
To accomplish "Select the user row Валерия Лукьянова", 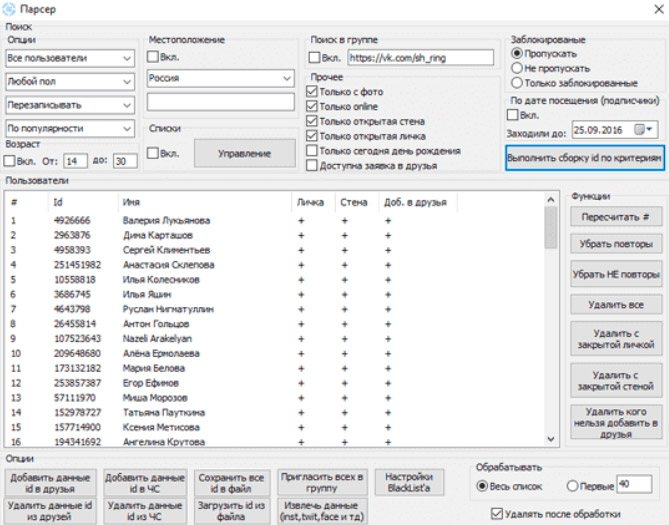I will tap(275, 221).
